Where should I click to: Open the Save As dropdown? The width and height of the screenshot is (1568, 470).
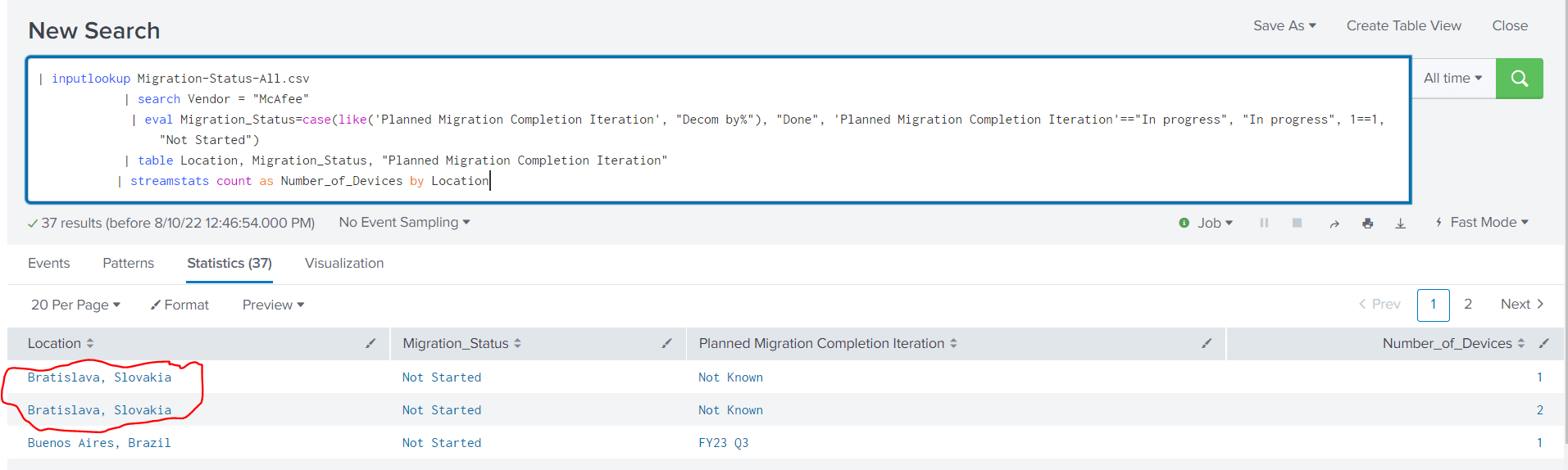(x=1284, y=25)
